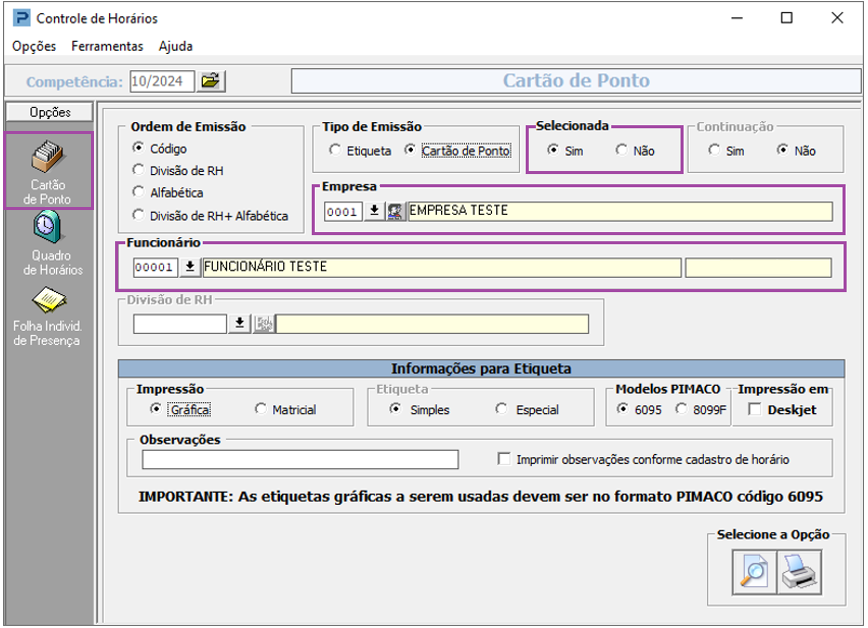Click the Empresa search person icon
The height and width of the screenshot is (628, 868).
coord(396,211)
